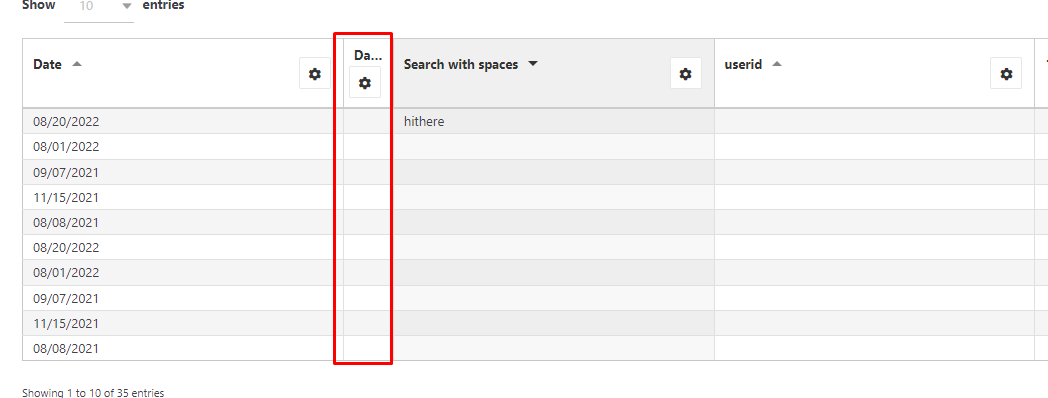Sort by Date using the arrow icon
Screen dimensions: 1048x398
click(77, 64)
